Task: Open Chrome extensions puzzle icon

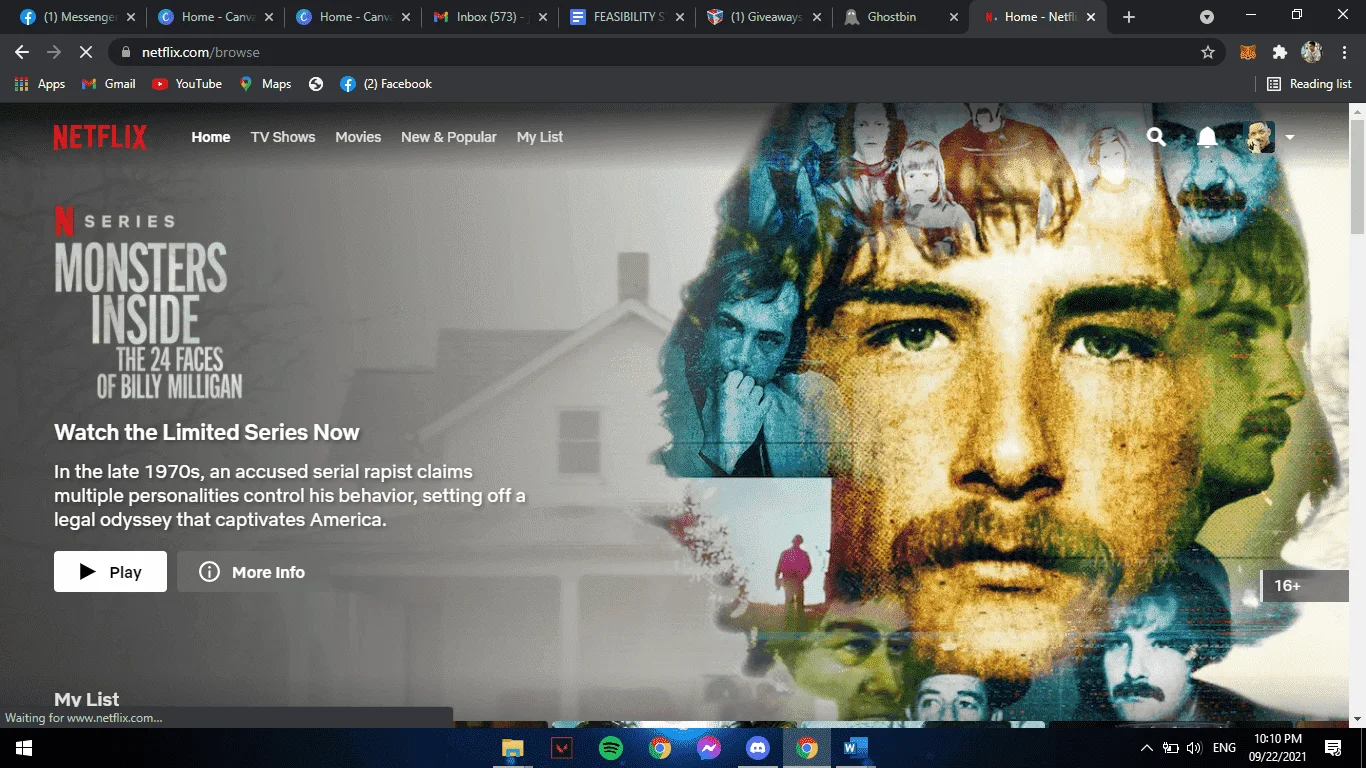Action: [x=1279, y=52]
